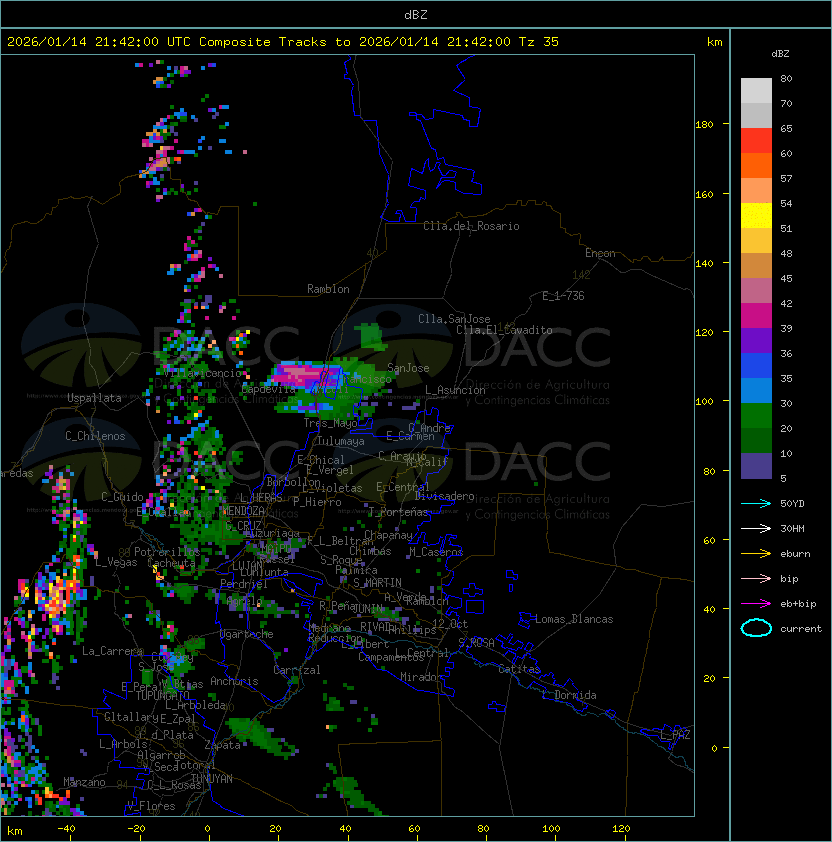This screenshot has width=832, height=842.
Task: Click the cyan 'current' ellipse symbol in legend
Action: (x=756, y=628)
